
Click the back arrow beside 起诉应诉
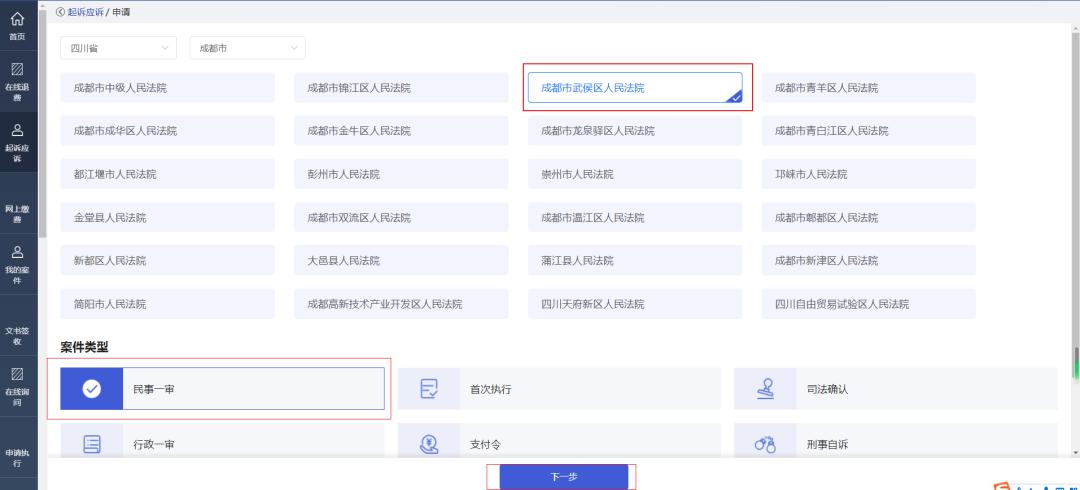click(60, 12)
